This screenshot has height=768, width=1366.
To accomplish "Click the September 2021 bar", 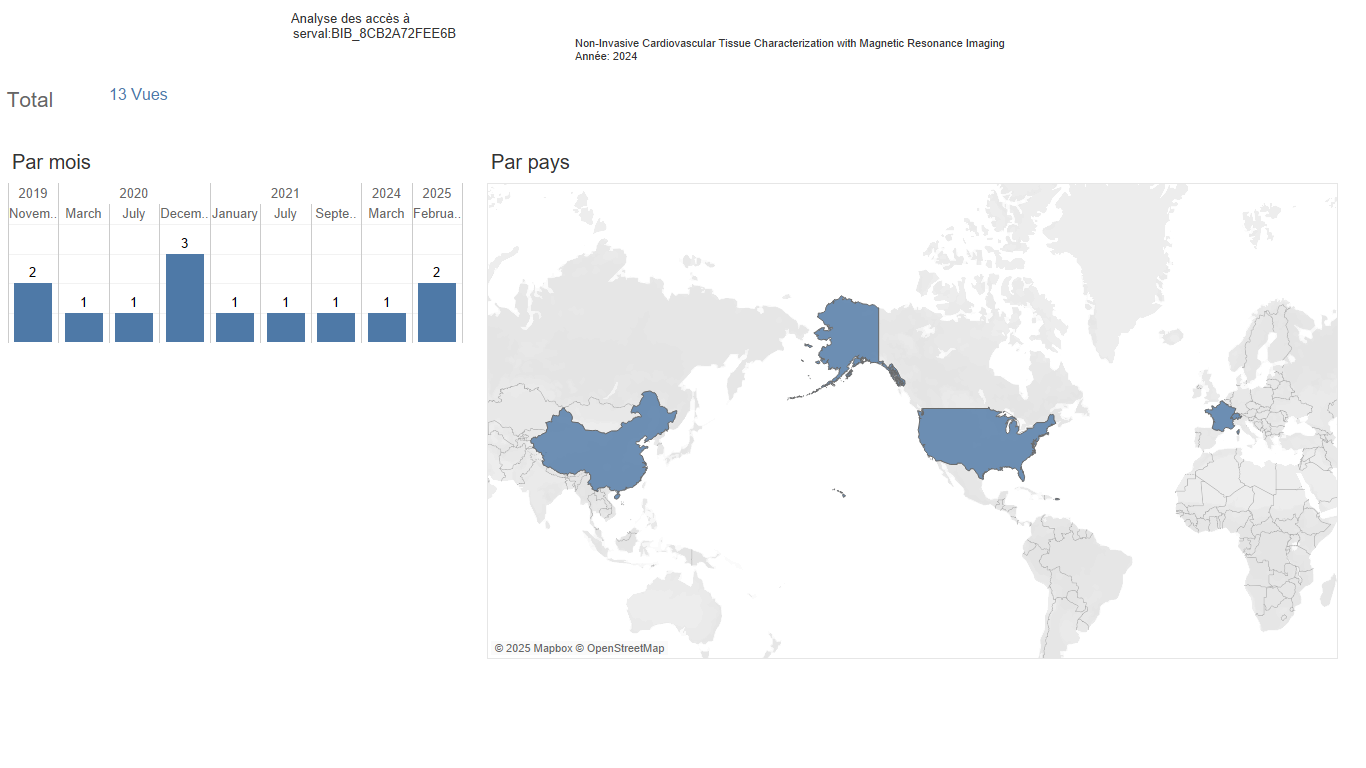I will point(336,328).
